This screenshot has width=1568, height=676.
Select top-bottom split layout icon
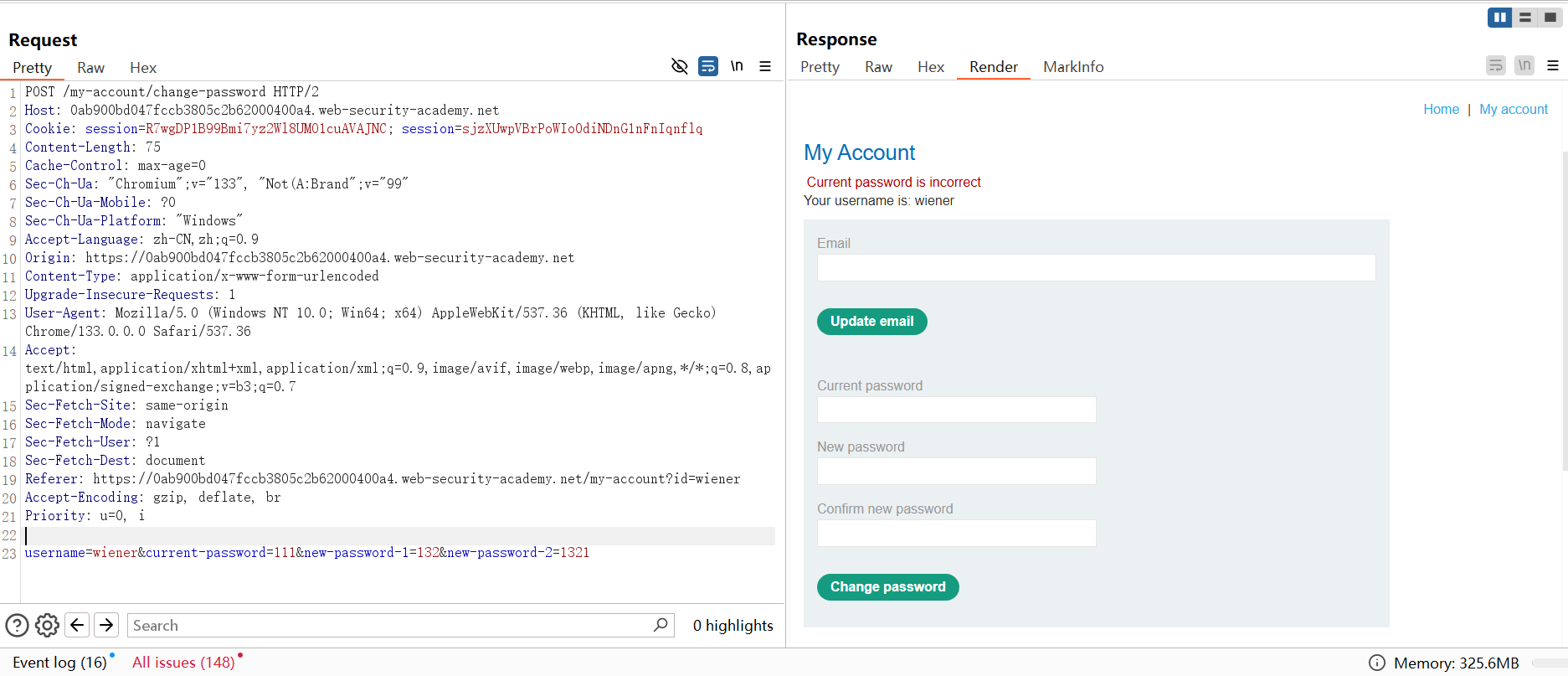(x=1525, y=18)
